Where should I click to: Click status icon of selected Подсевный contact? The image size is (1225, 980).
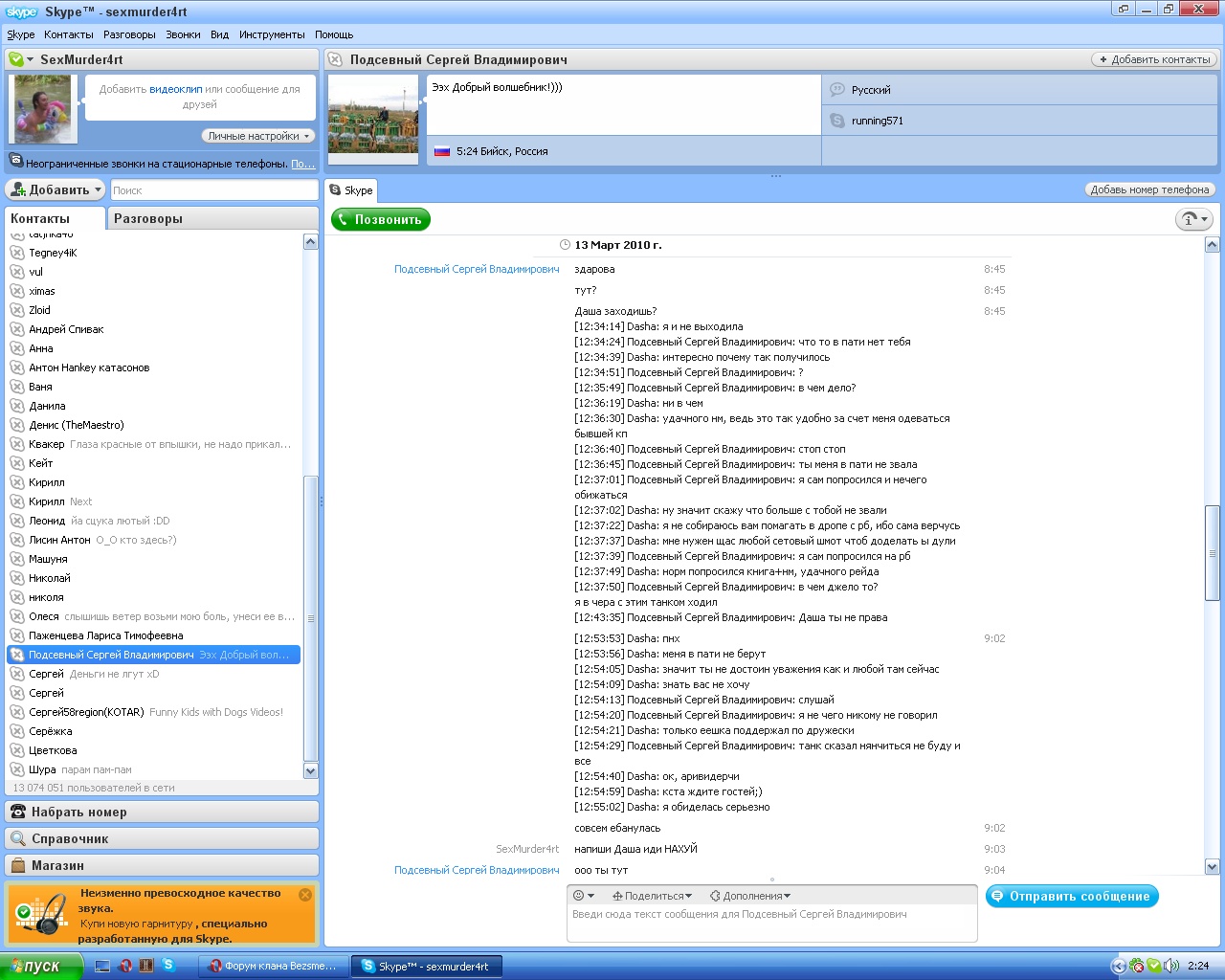[x=17, y=655]
